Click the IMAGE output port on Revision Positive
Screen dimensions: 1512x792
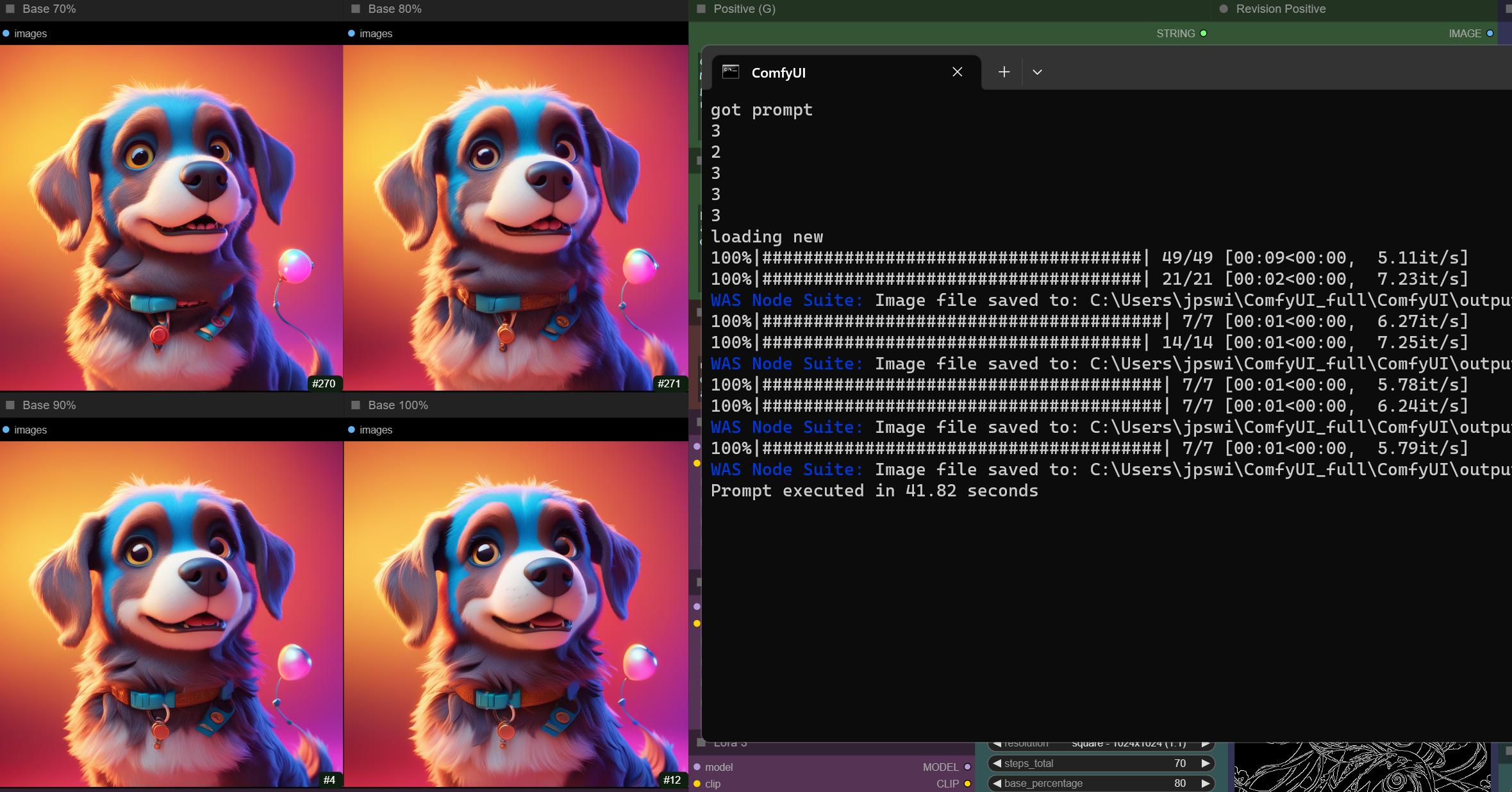[1490, 33]
